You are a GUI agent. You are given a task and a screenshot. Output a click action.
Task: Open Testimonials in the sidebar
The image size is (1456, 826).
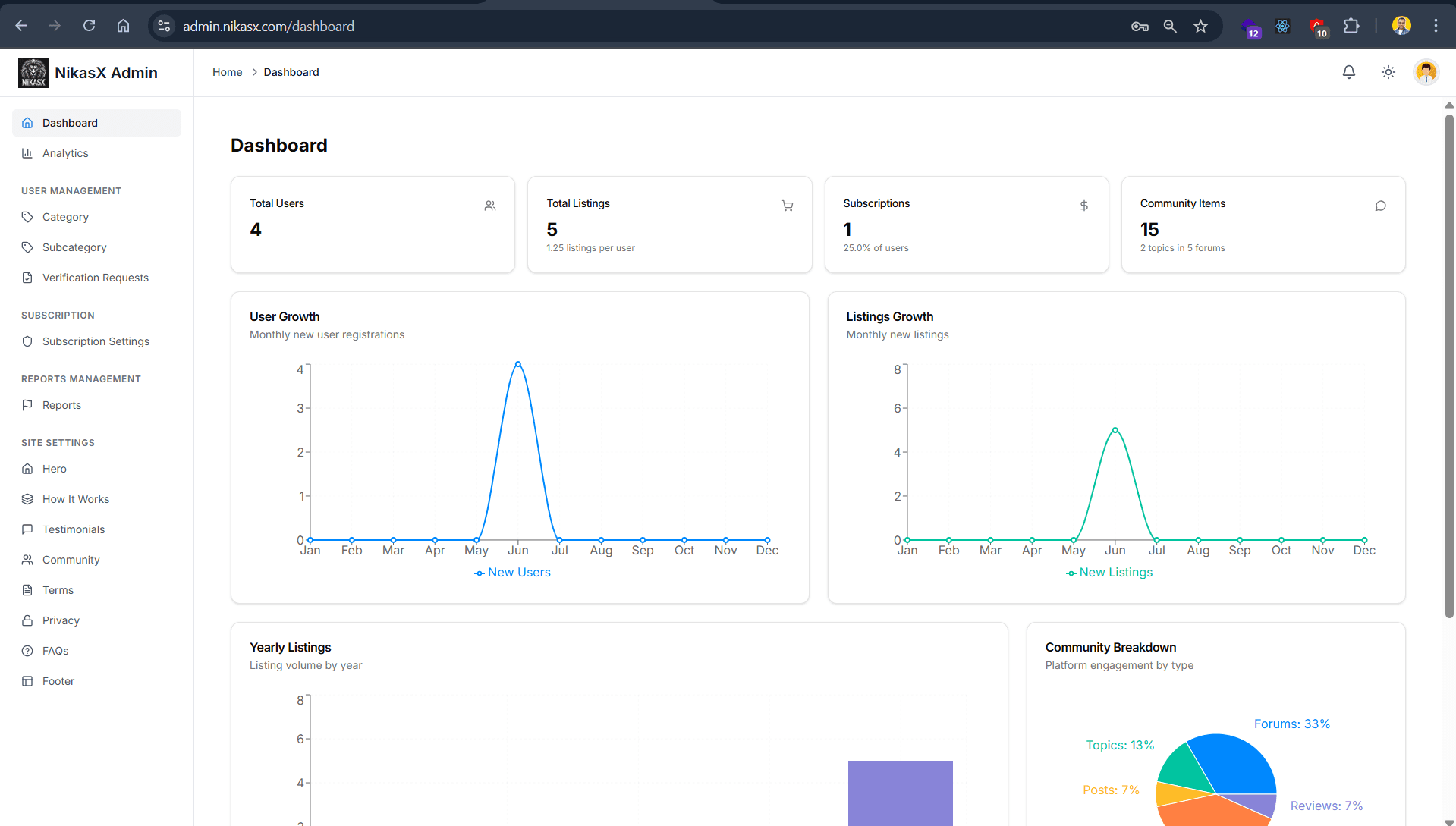tap(96, 529)
